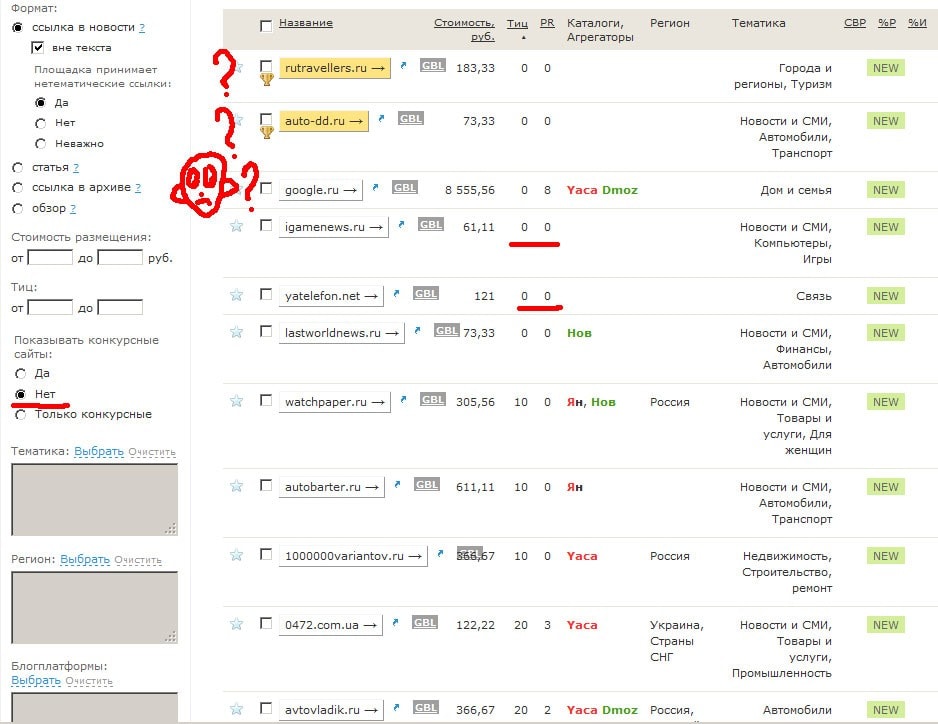Select 'Неважно' for non-thematic links
This screenshot has width=938, height=724.
pos(40,144)
